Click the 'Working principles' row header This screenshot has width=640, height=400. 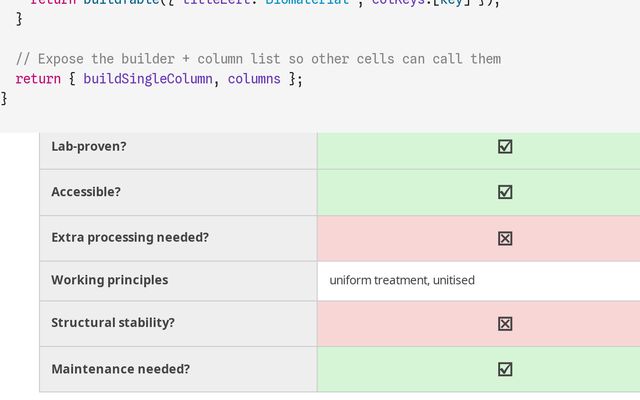click(110, 280)
